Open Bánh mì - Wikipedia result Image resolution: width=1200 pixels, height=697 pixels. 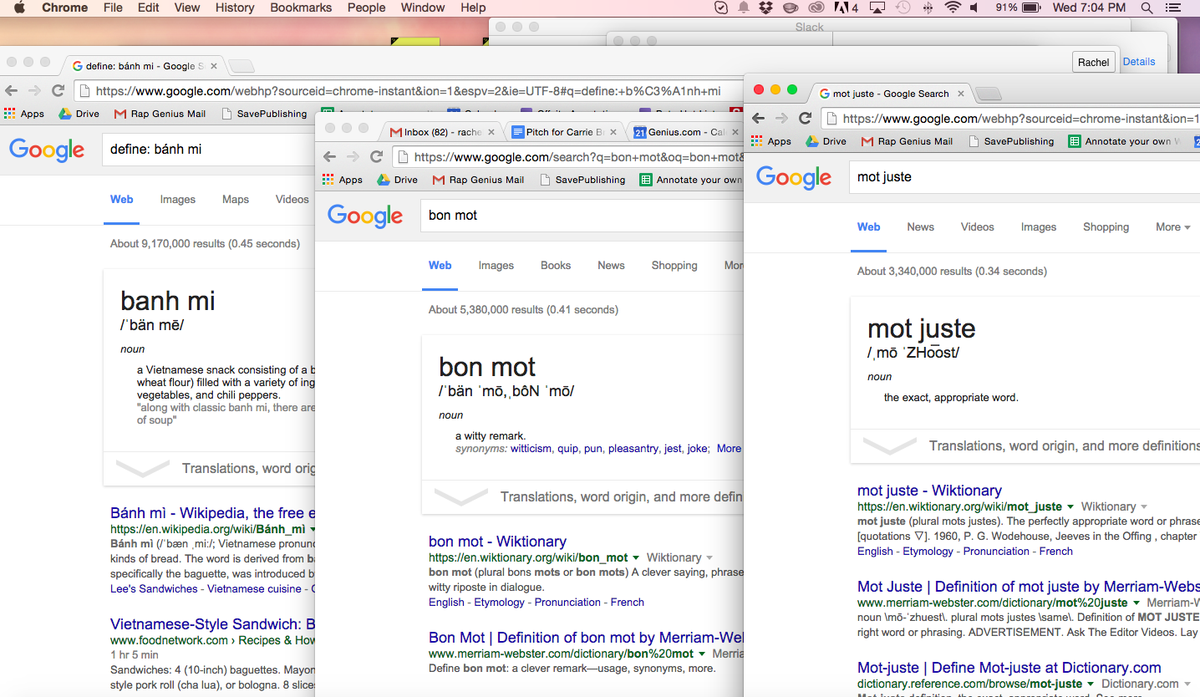point(213,512)
